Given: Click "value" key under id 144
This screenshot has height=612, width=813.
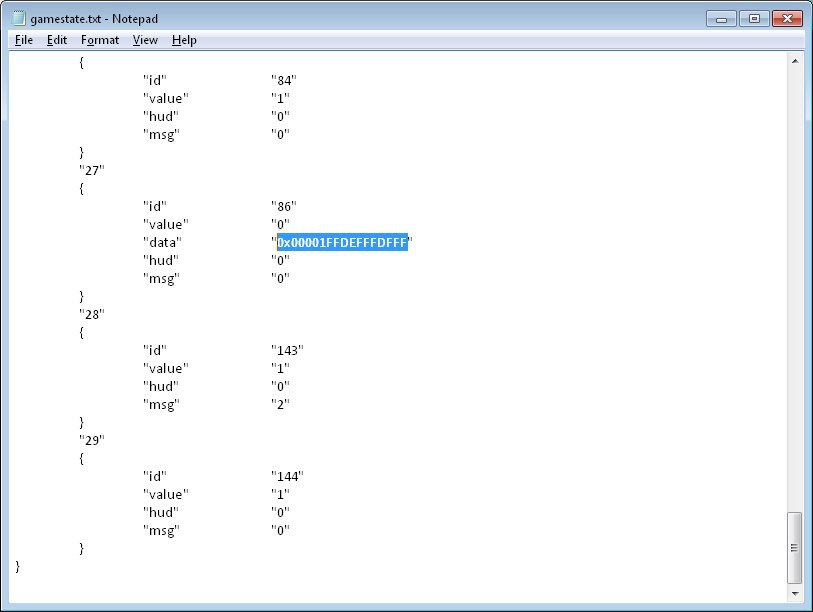Looking at the screenshot, I should (x=166, y=494).
